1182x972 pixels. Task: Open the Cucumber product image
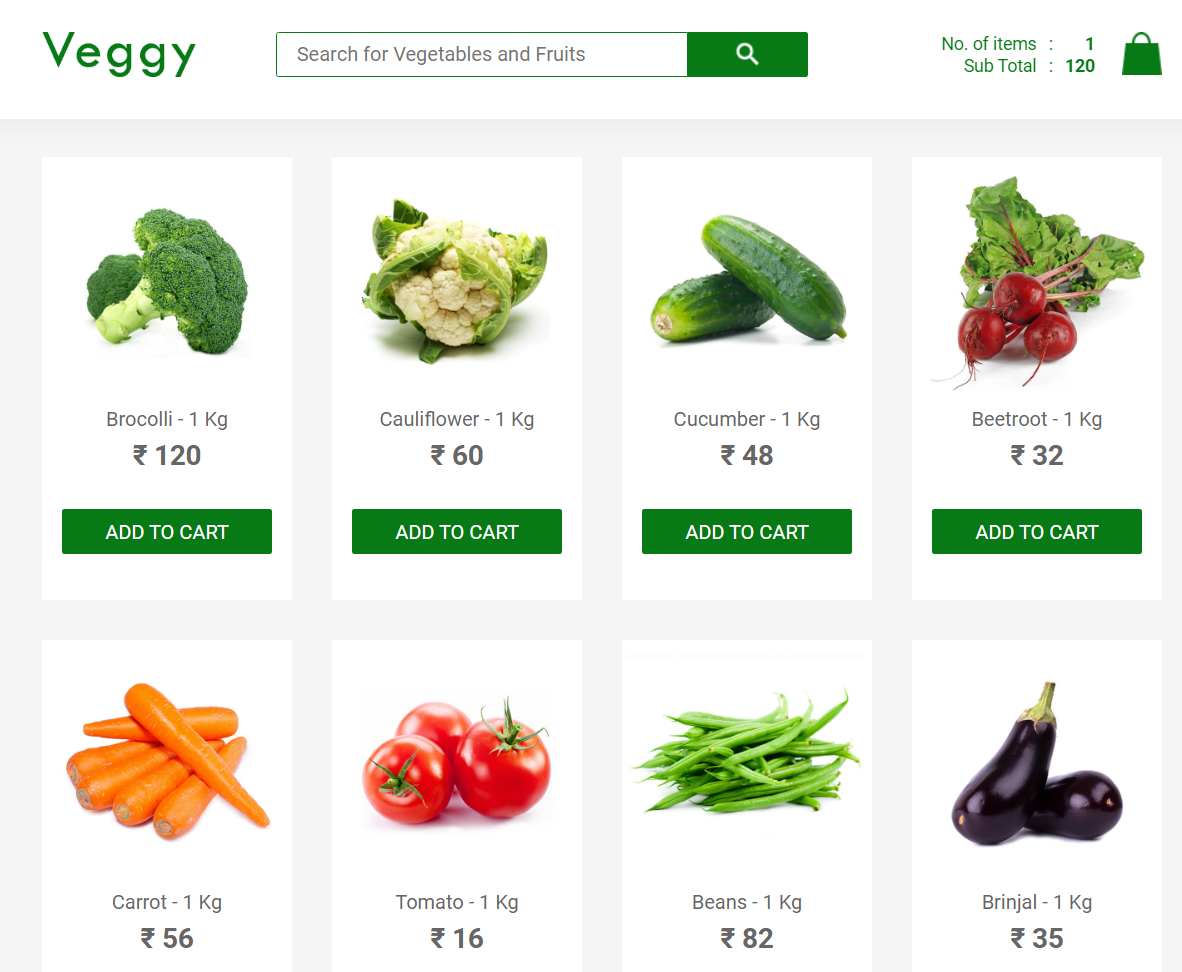coord(747,279)
